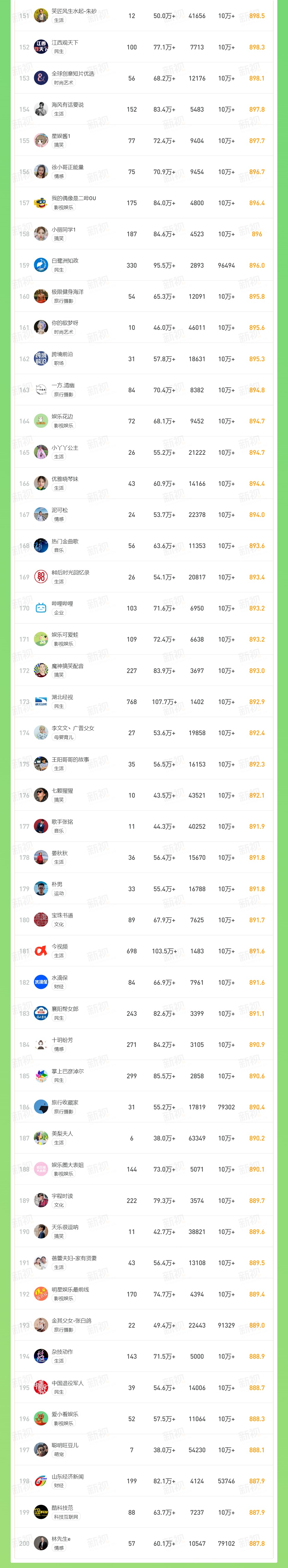Click the 极限健身海洋 account name
The height and width of the screenshot is (1568, 288).
click(x=68, y=292)
